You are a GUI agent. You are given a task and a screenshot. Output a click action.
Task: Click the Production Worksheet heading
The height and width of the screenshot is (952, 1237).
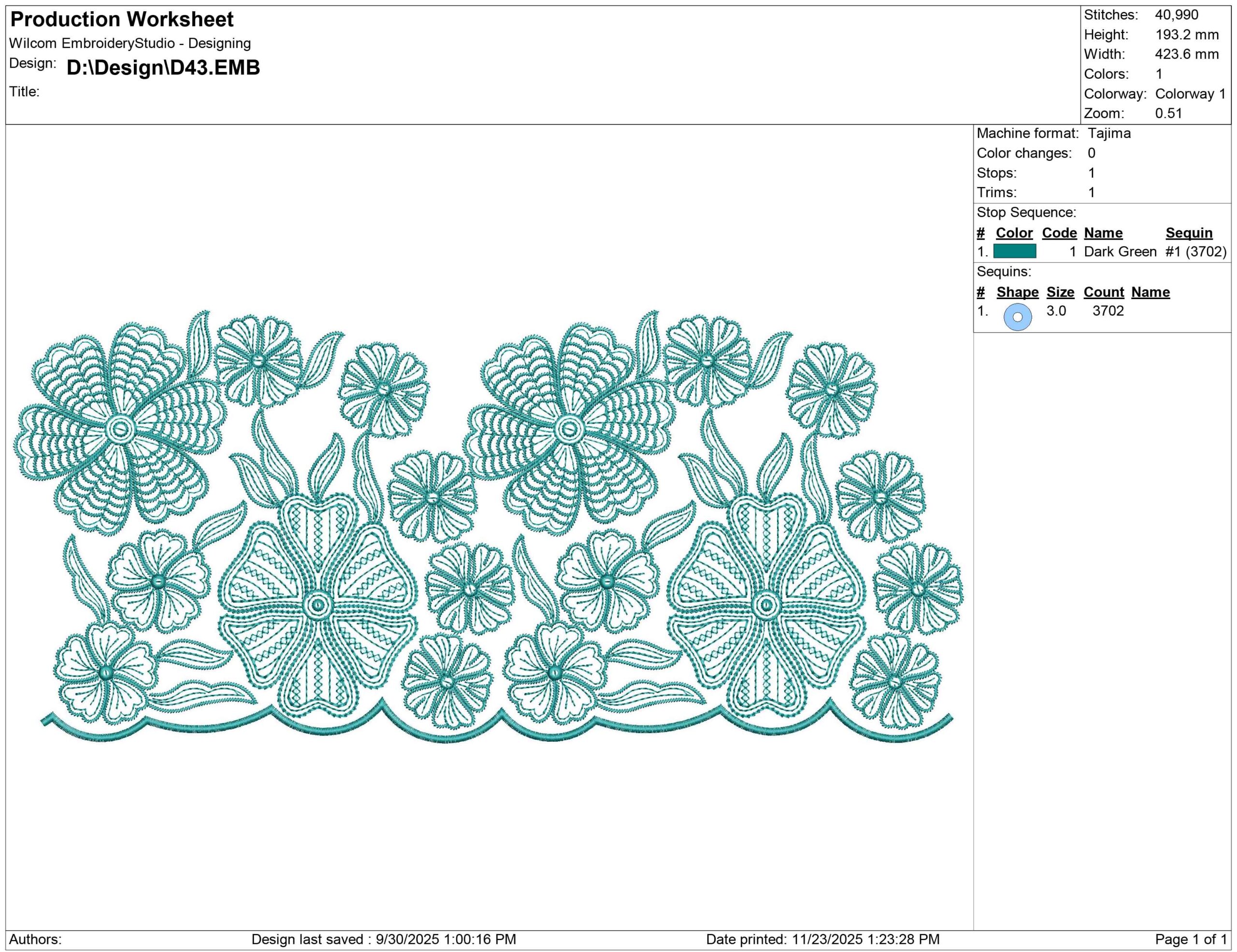122,20
